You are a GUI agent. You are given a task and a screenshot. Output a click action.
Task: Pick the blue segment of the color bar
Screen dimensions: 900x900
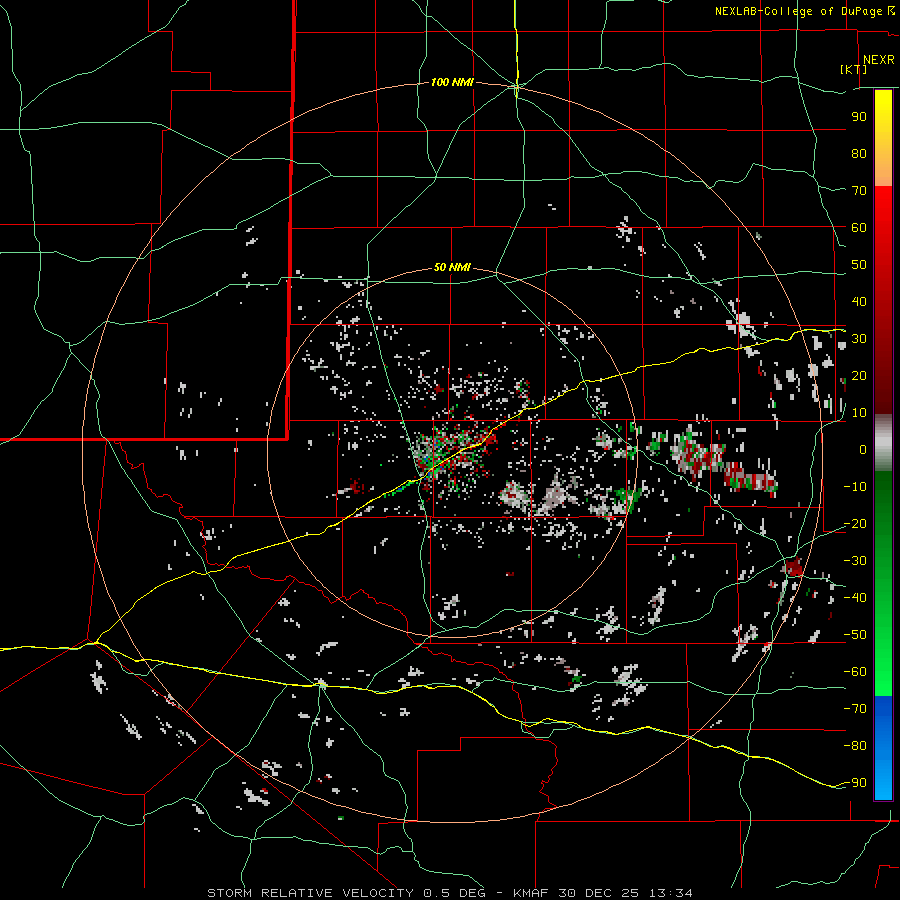(x=883, y=748)
